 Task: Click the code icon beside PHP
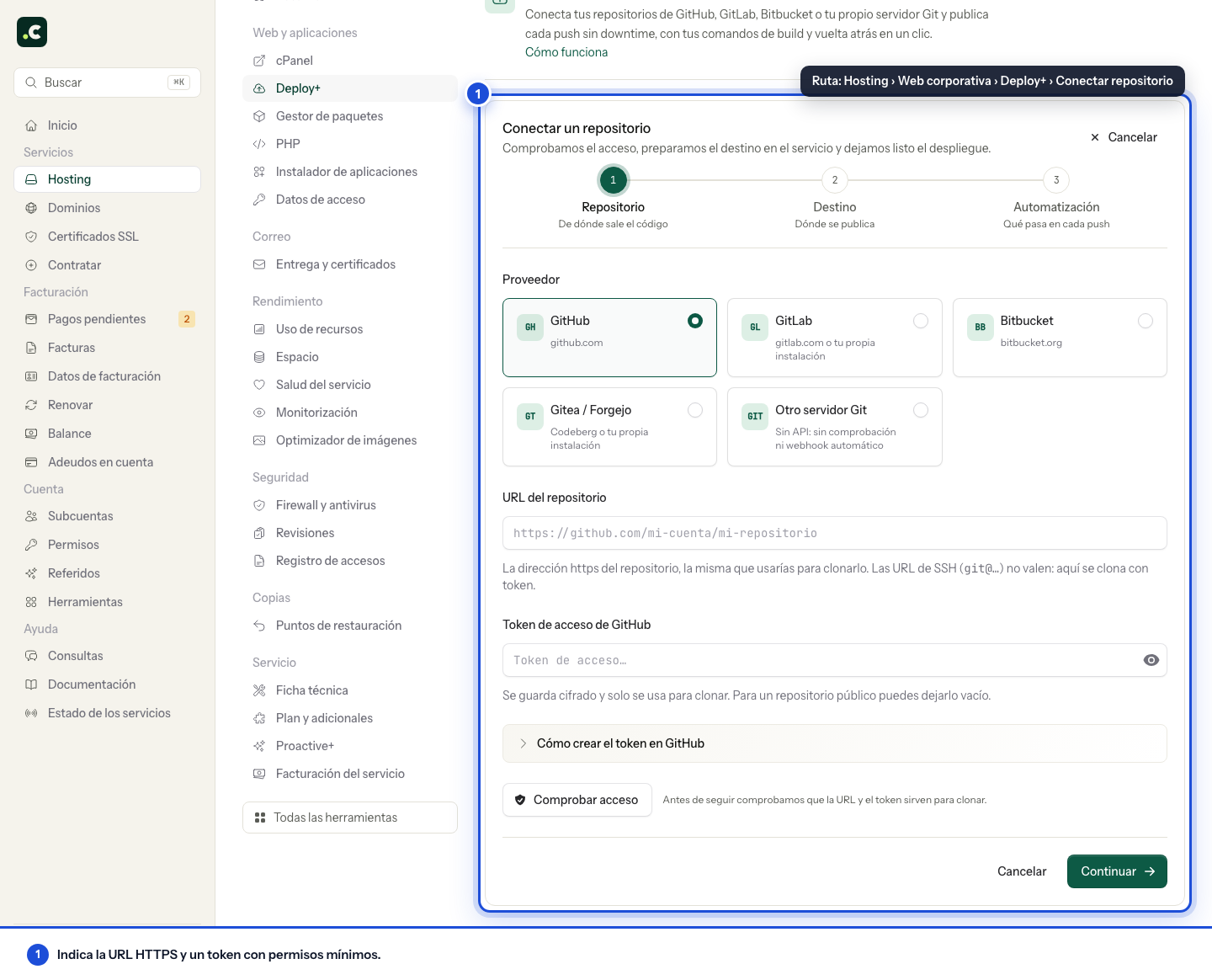coord(259,144)
